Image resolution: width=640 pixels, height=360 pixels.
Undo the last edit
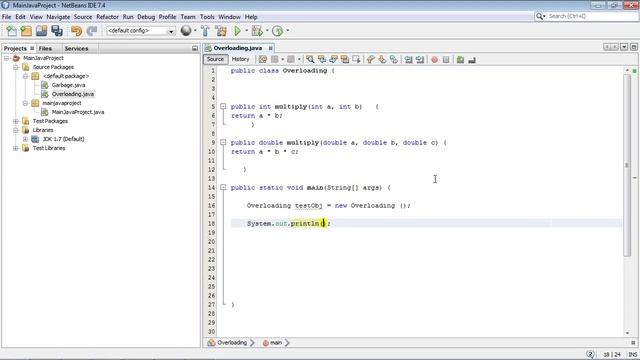(76, 31)
